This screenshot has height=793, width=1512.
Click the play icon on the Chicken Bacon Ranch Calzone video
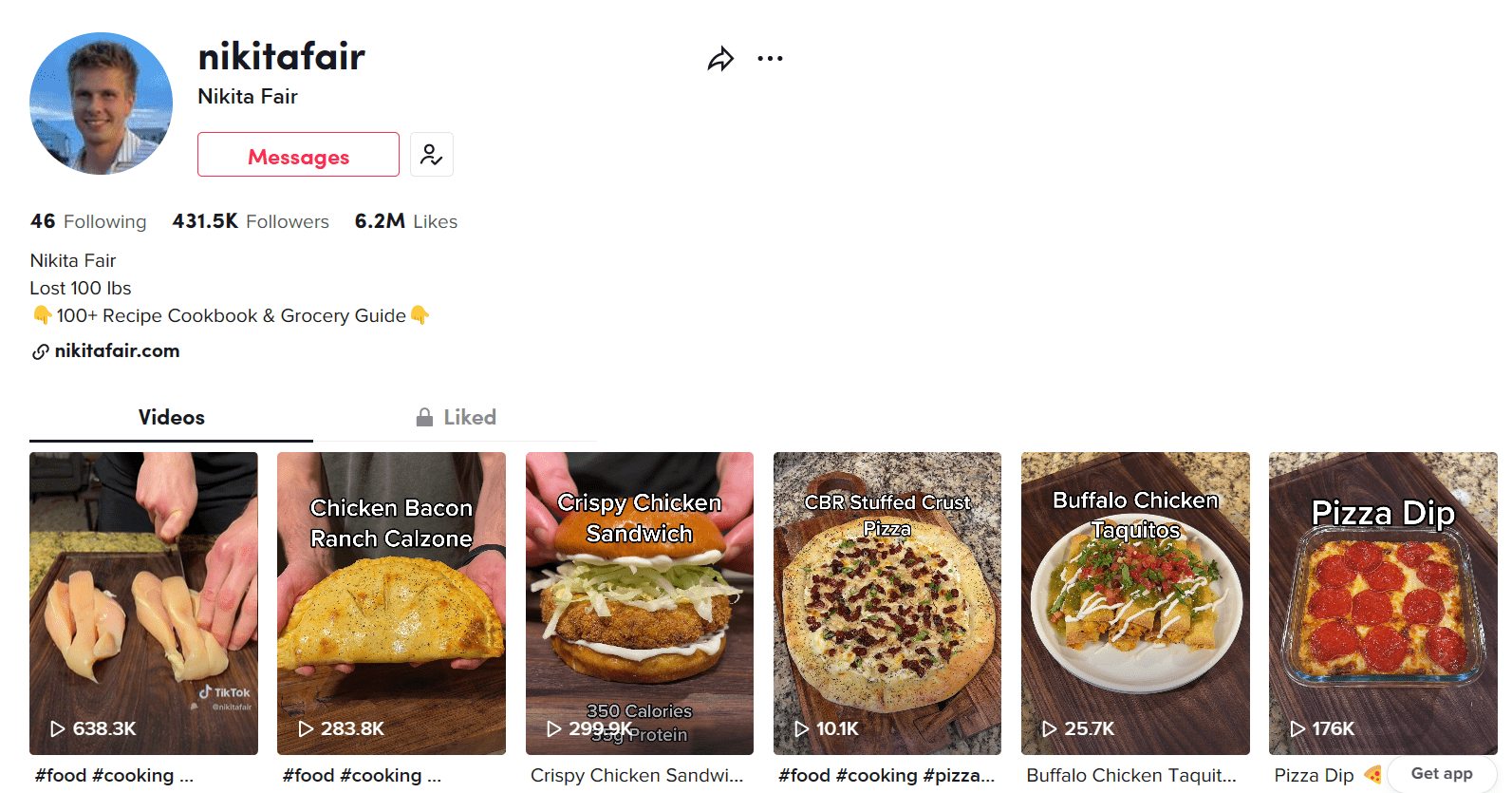305,728
